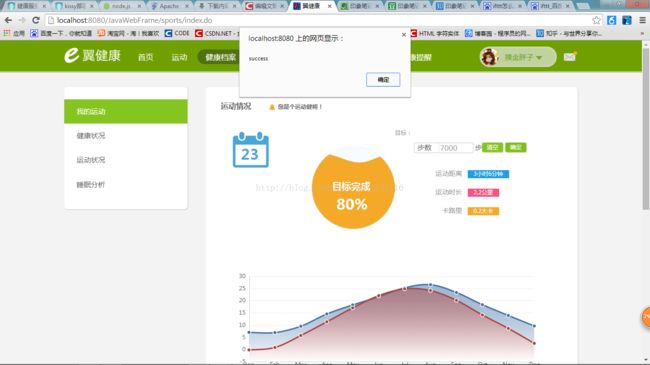This screenshot has height=365, width=650.
Task: Click the user avatar picture in header
Action: (489, 57)
